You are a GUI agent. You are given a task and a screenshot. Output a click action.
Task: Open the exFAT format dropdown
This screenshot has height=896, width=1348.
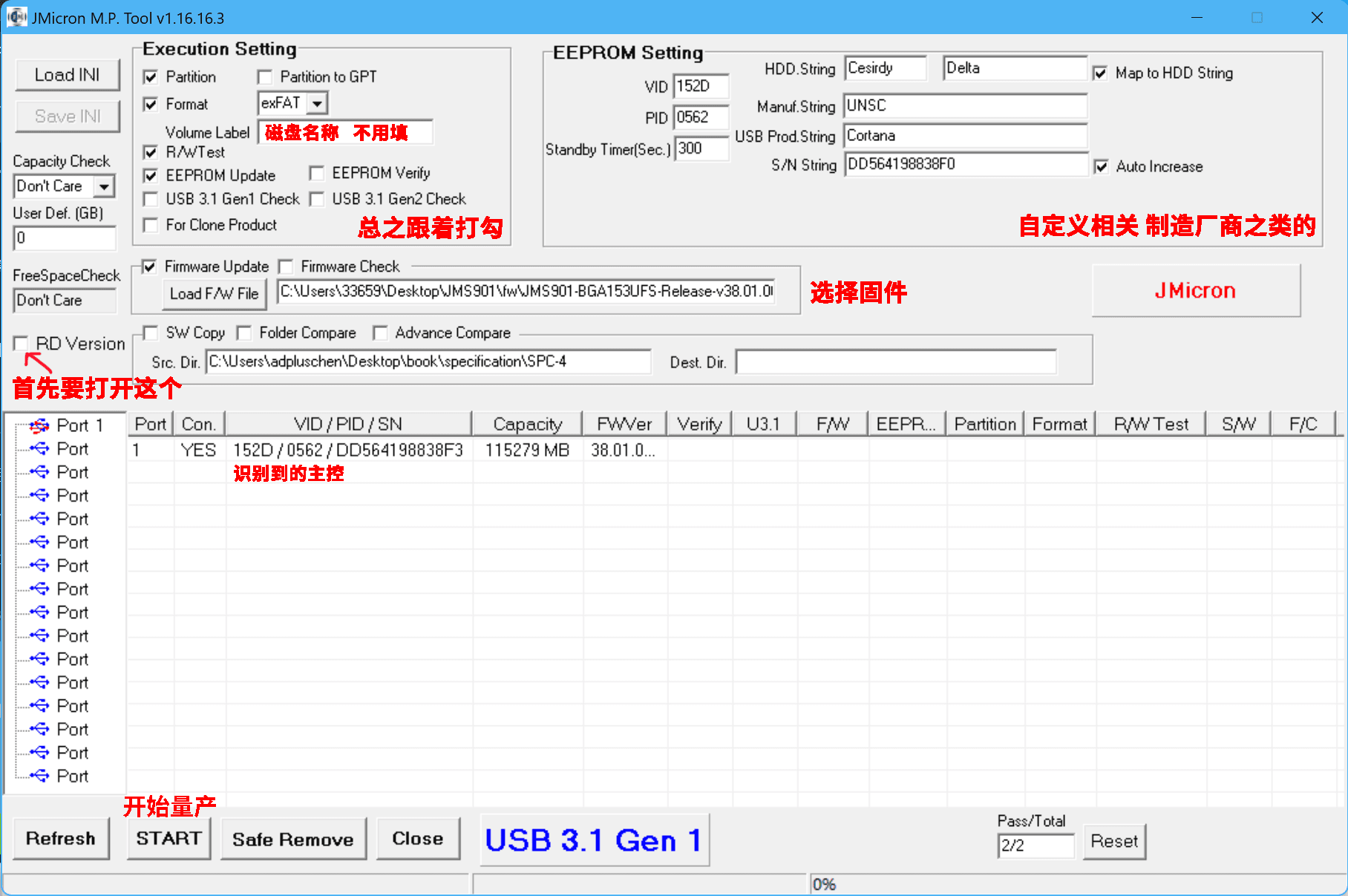pyautogui.click(x=318, y=103)
